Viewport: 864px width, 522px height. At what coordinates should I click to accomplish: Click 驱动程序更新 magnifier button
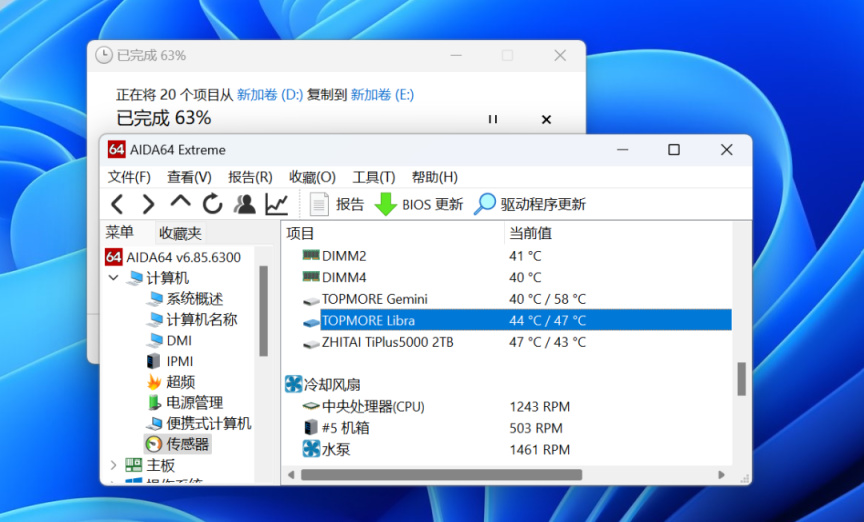click(x=530, y=205)
